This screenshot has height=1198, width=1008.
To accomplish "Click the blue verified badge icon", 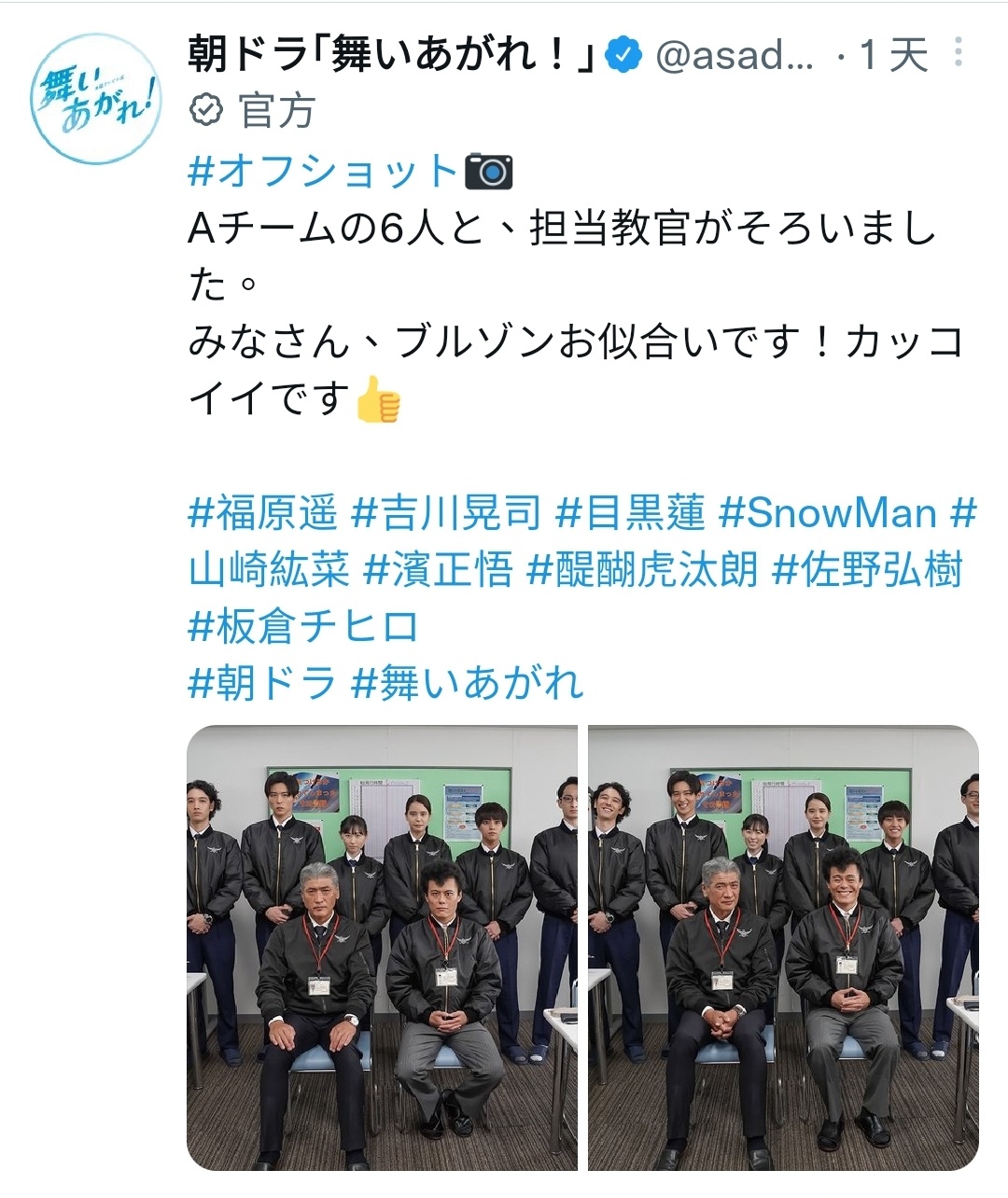I will 623,55.
